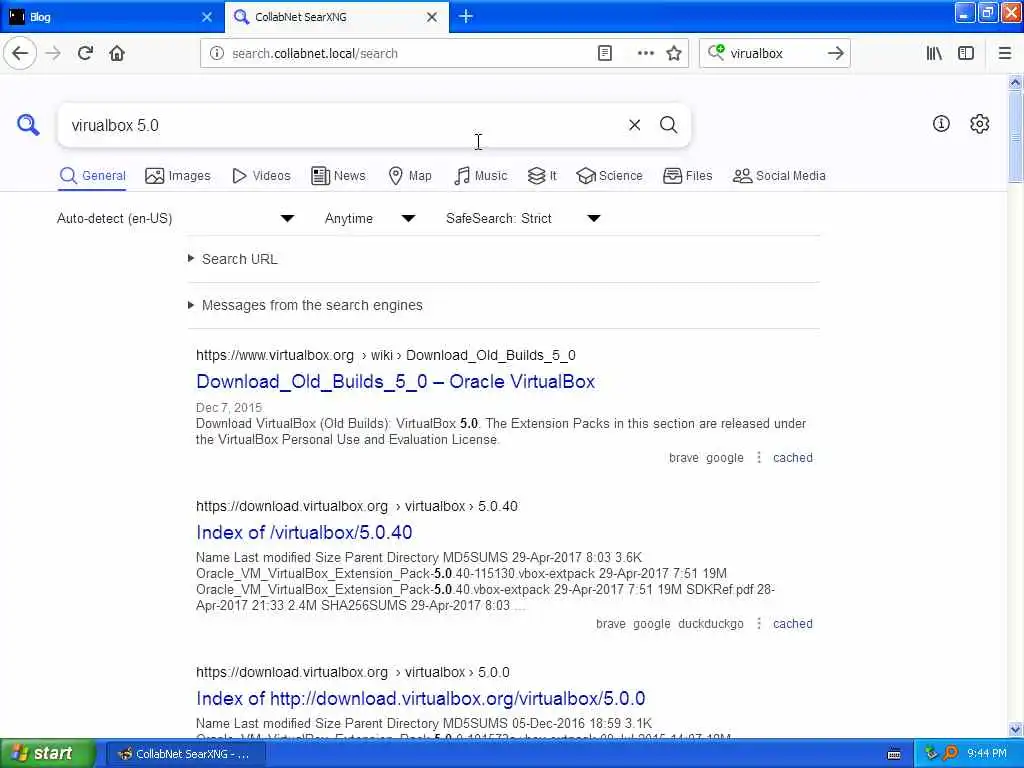Click result options dots for Download_Old_Builds result
The image size is (1024, 768).
click(758, 457)
